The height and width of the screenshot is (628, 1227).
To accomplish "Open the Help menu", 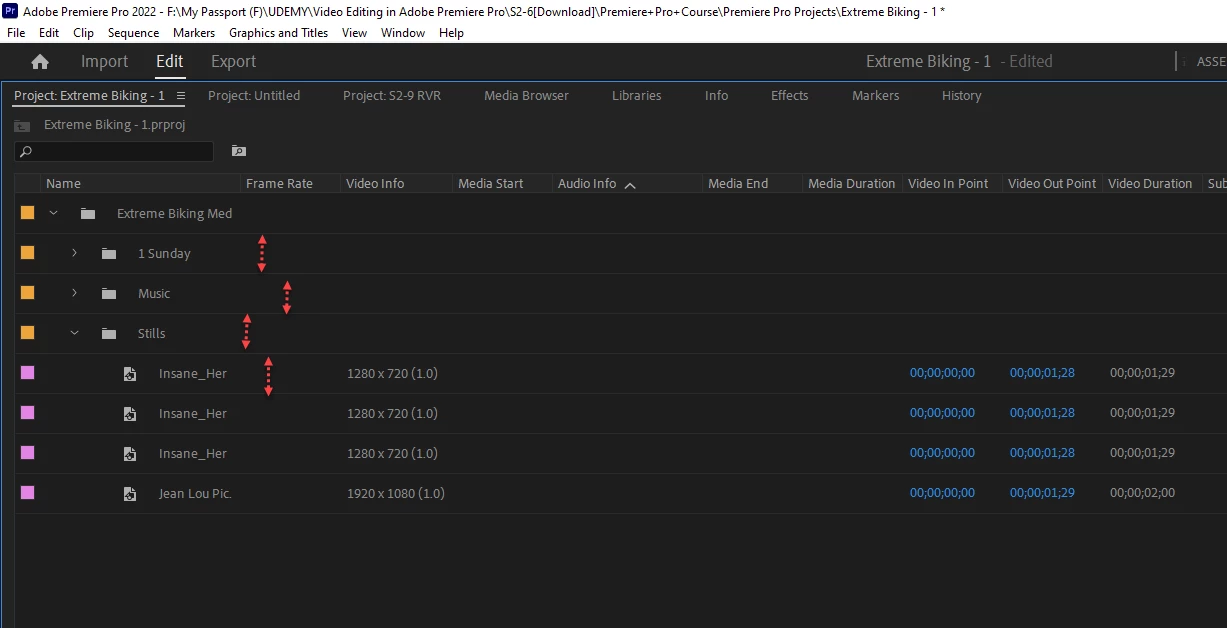I will pyautogui.click(x=452, y=33).
